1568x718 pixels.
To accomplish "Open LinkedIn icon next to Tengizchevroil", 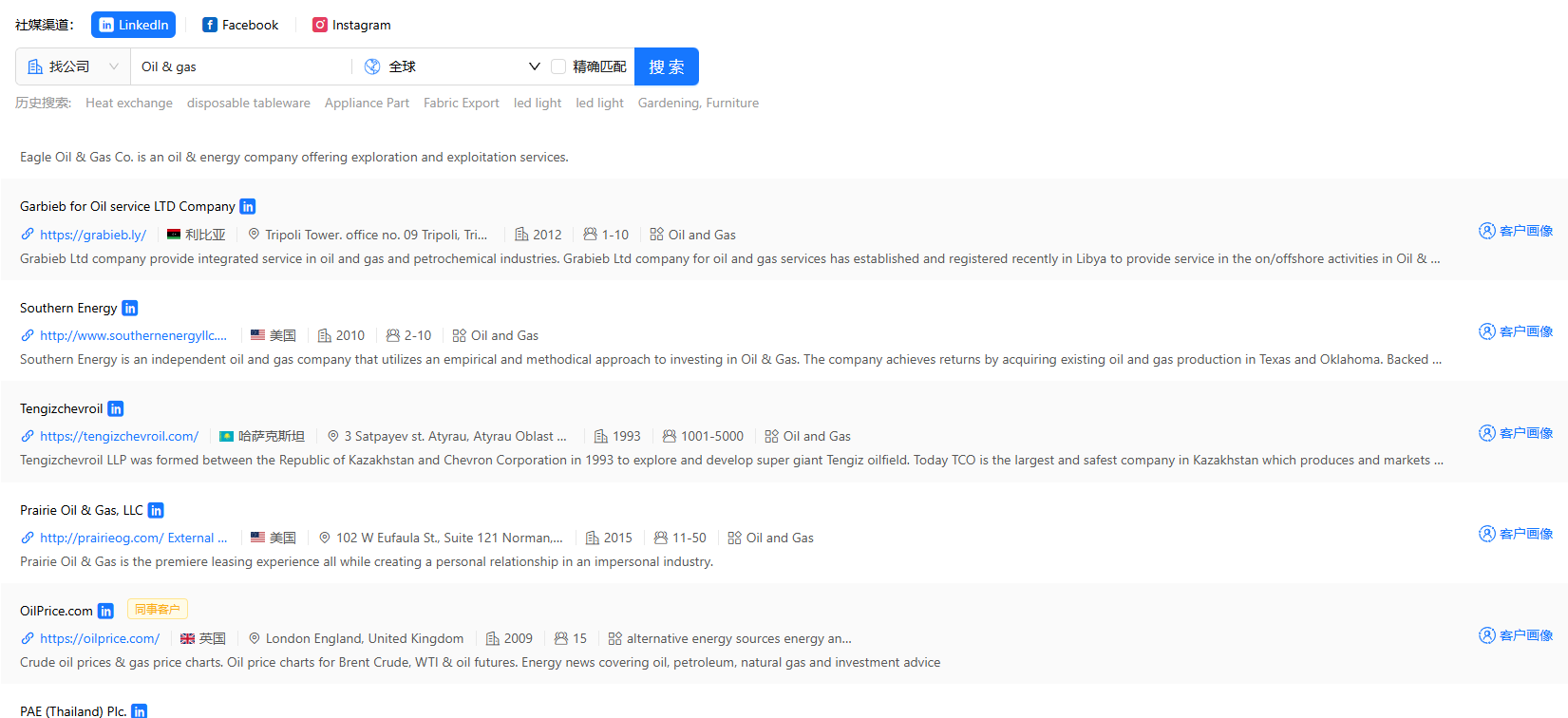I will pyautogui.click(x=116, y=408).
